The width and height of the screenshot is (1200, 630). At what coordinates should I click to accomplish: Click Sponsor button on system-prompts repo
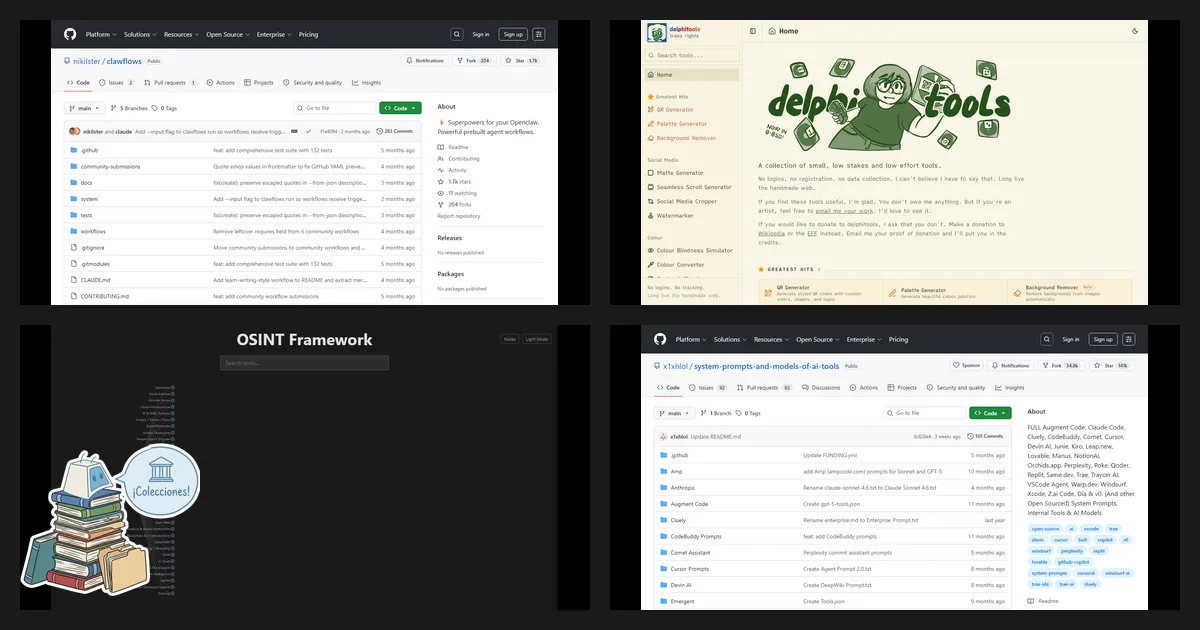[966, 366]
